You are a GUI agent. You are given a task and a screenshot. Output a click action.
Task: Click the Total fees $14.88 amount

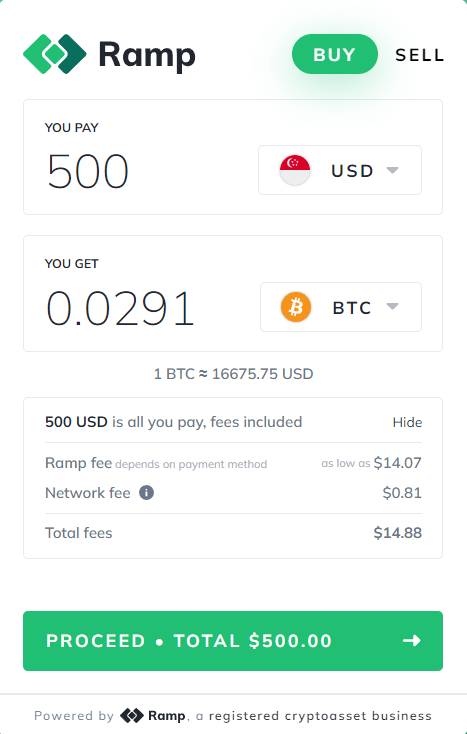point(397,533)
